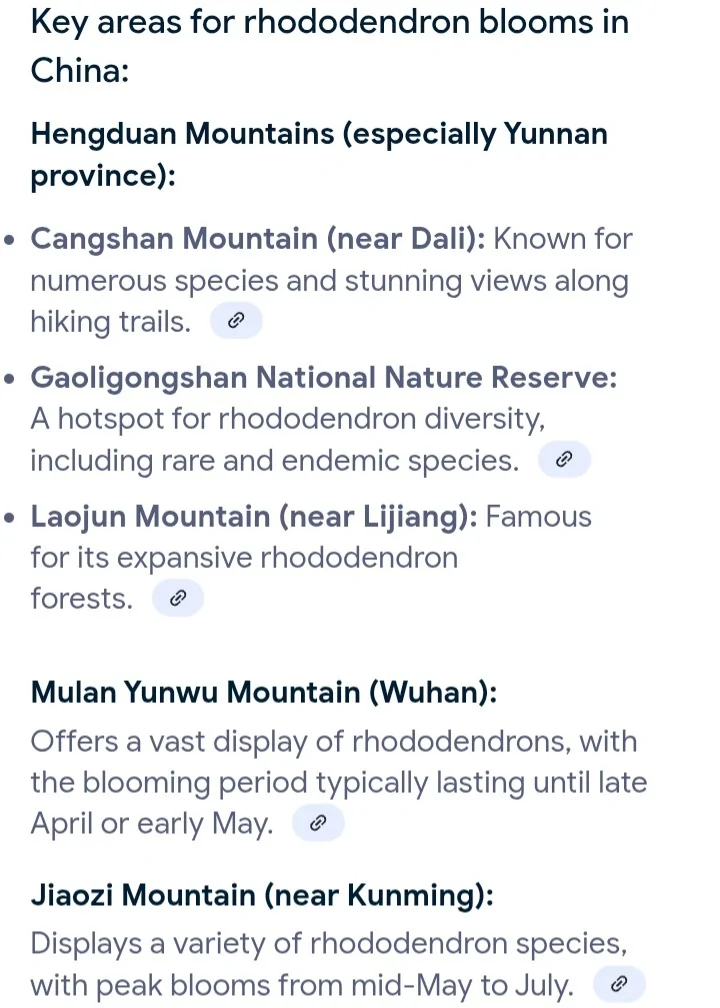
Task: Open the source link after Gaoligongshan Reserve description
Action: coord(564,460)
